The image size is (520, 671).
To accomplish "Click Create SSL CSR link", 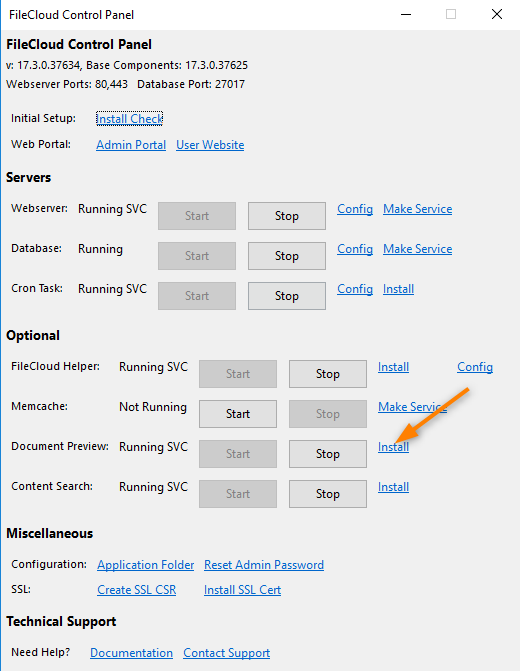I will [x=137, y=590].
